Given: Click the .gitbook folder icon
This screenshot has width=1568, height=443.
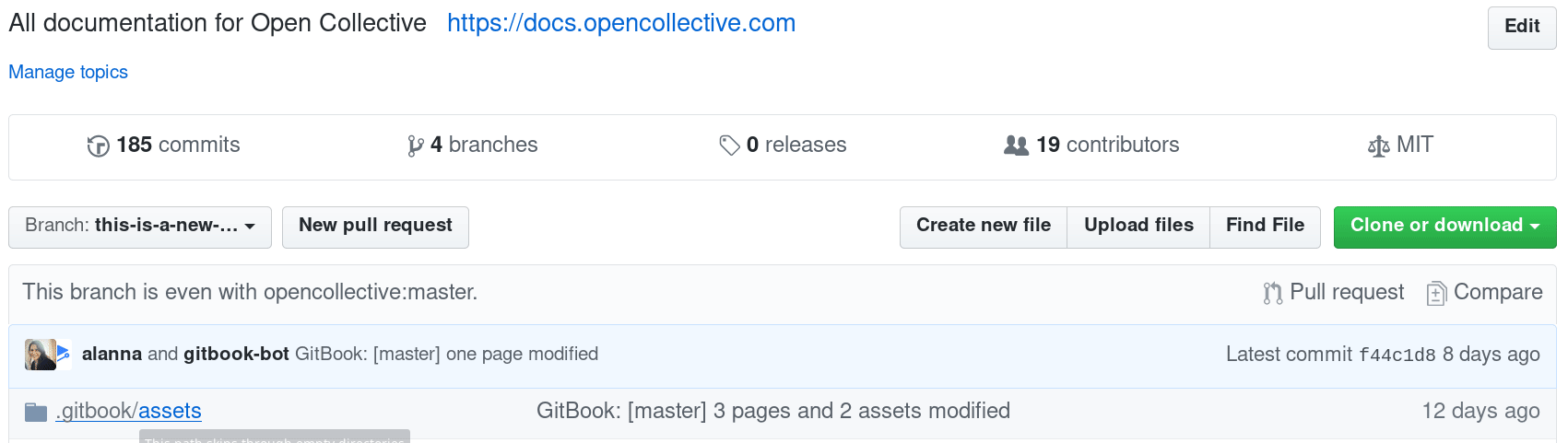Looking at the screenshot, I should [36, 412].
